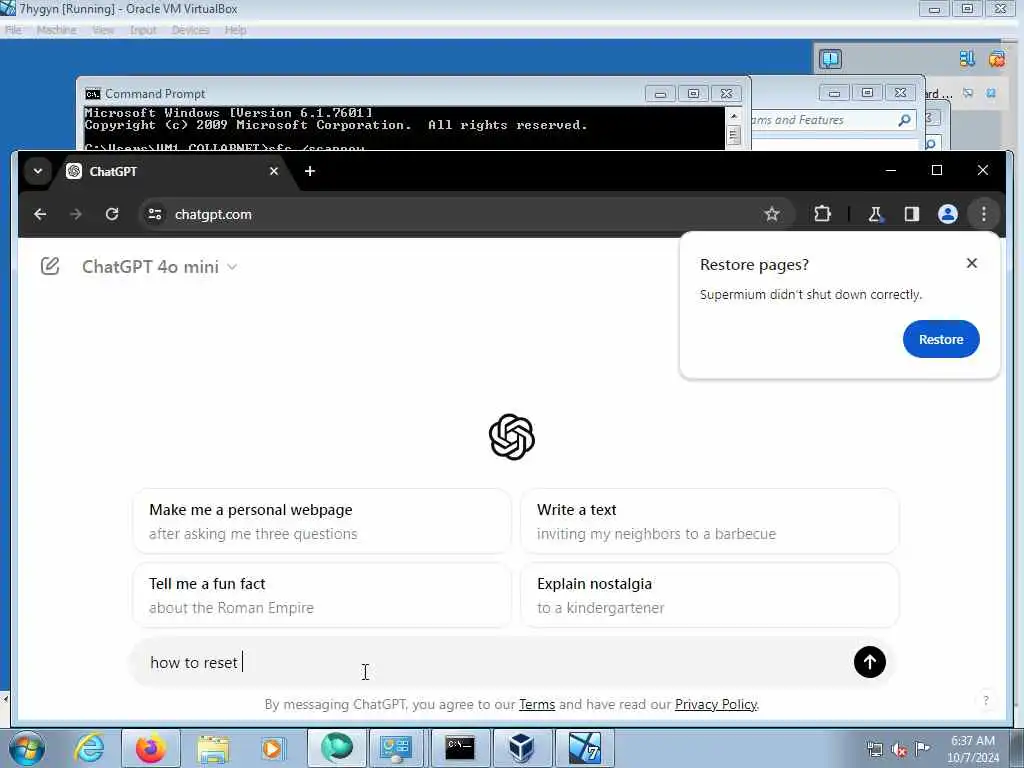
Task: Open Windows Explorer folder on the taskbar
Action: click(x=213, y=748)
